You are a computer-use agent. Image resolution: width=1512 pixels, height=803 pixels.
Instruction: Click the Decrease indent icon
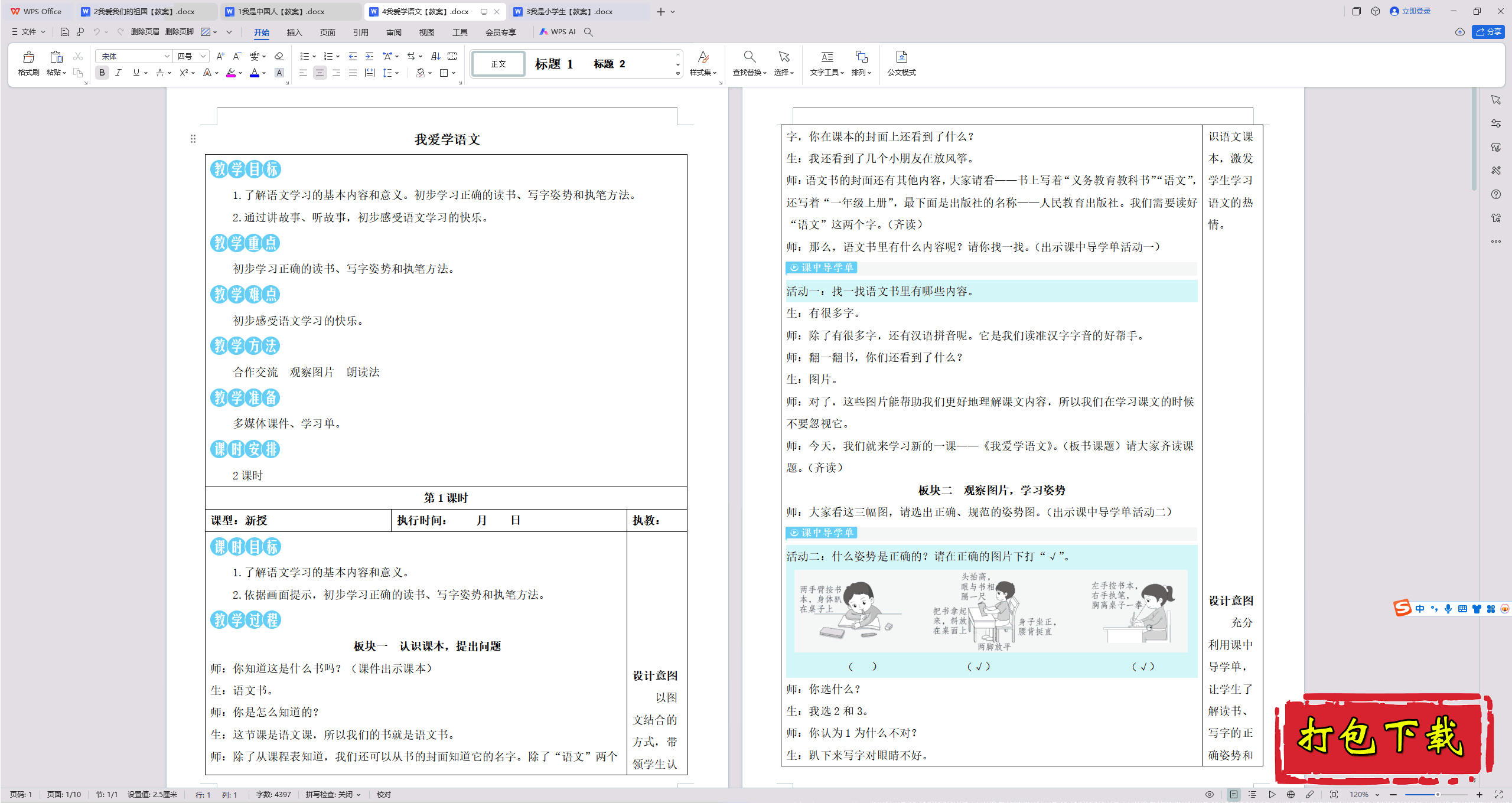353,56
